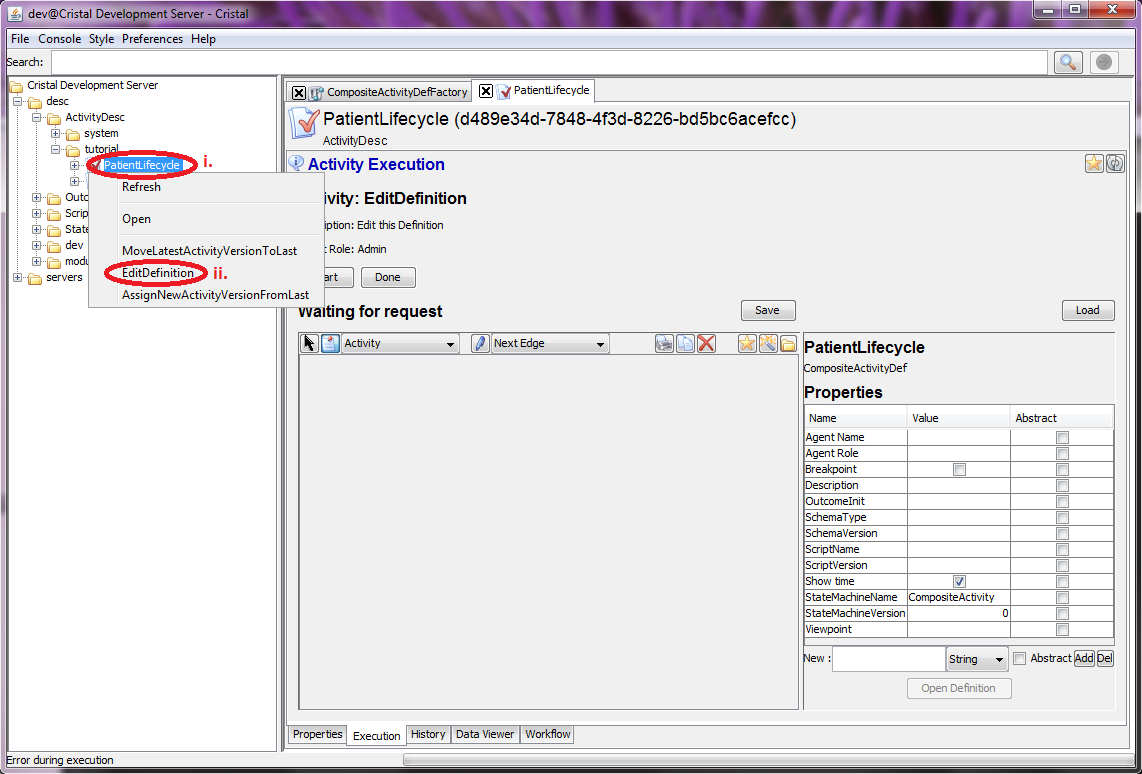Screen dimensions: 1142x774
Task: Close the CompositeActivityDefFactory tab with its X
Action: pyautogui.click(x=298, y=92)
